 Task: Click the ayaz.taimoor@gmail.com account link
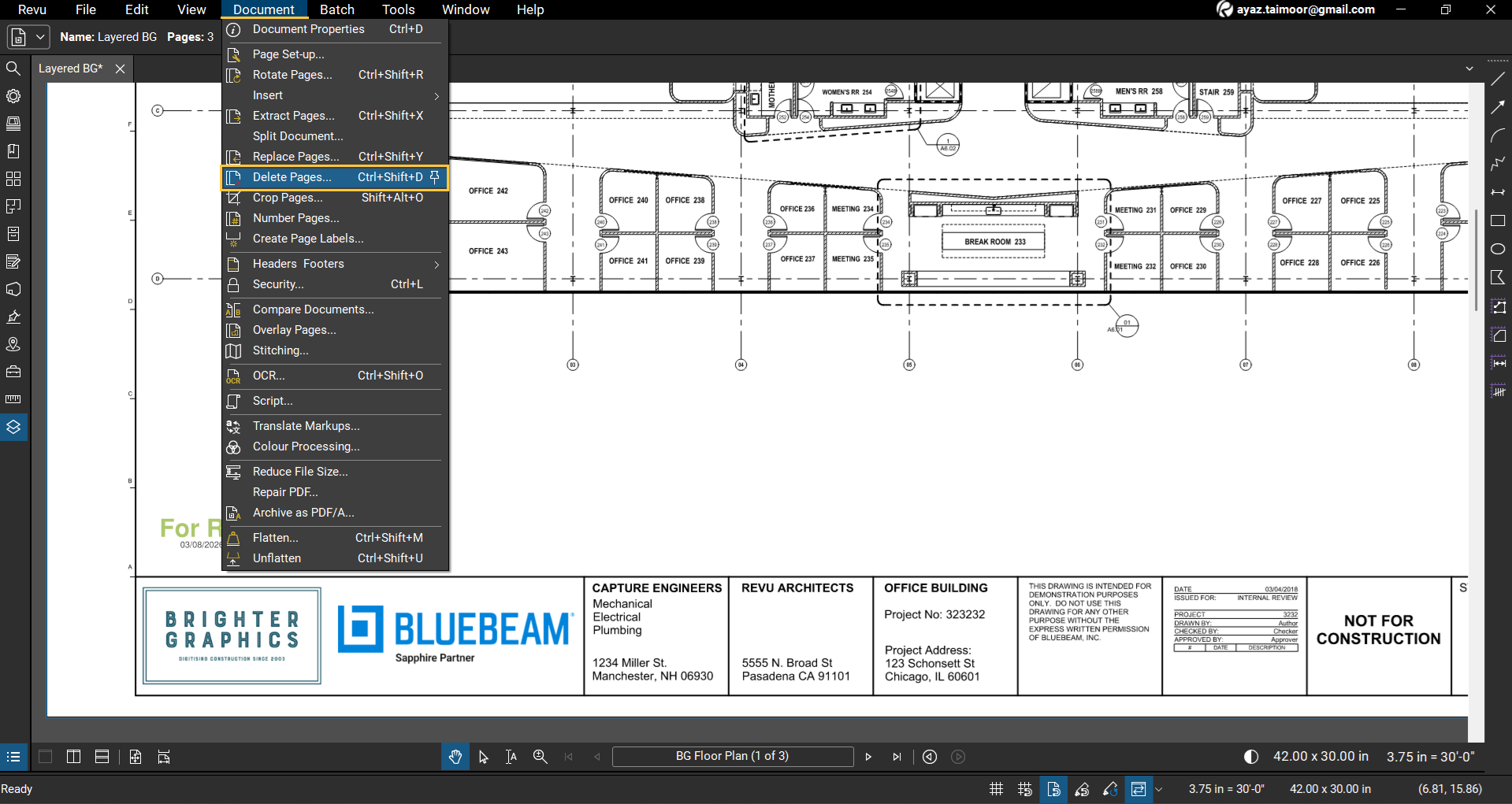coord(1305,9)
